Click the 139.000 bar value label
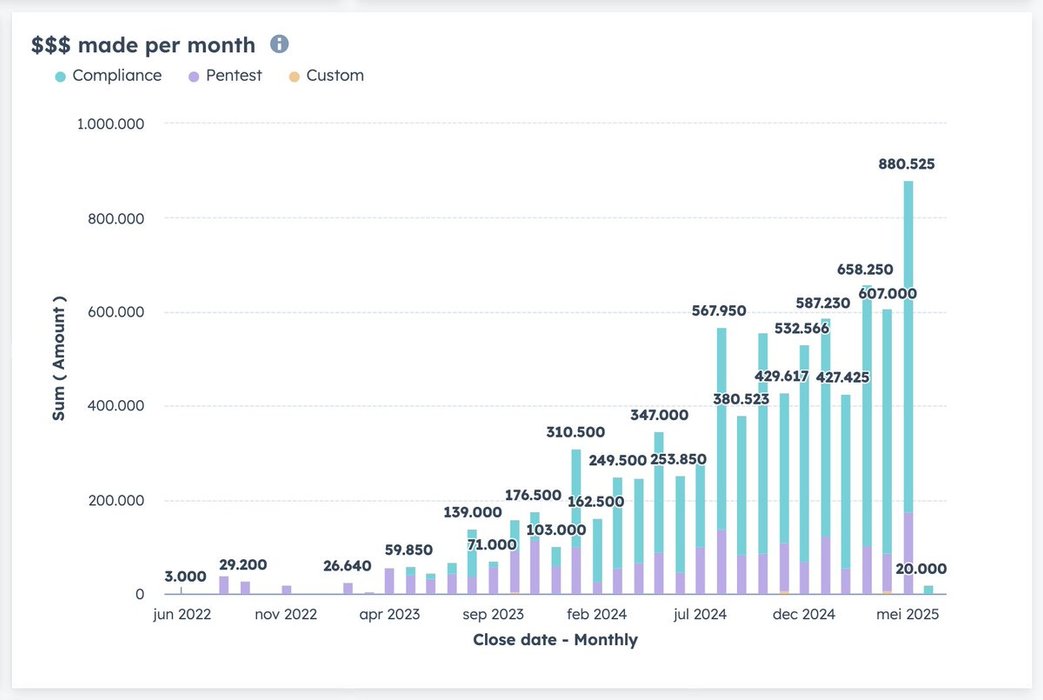The height and width of the screenshot is (700, 1043). pos(472,512)
